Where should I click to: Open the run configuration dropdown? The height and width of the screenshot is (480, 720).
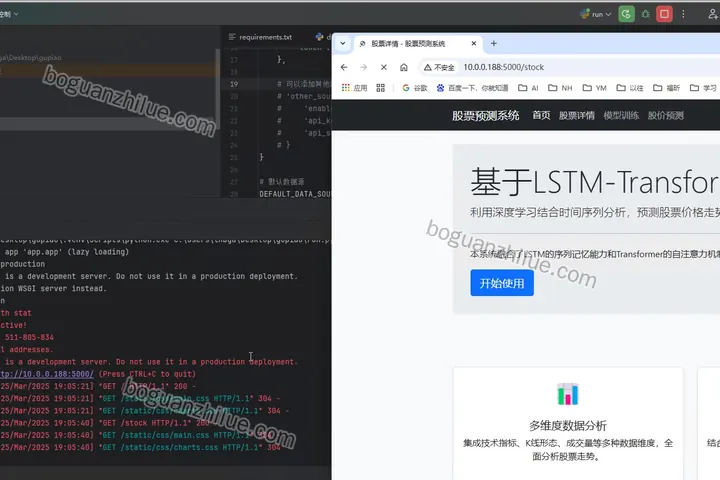tap(596, 14)
